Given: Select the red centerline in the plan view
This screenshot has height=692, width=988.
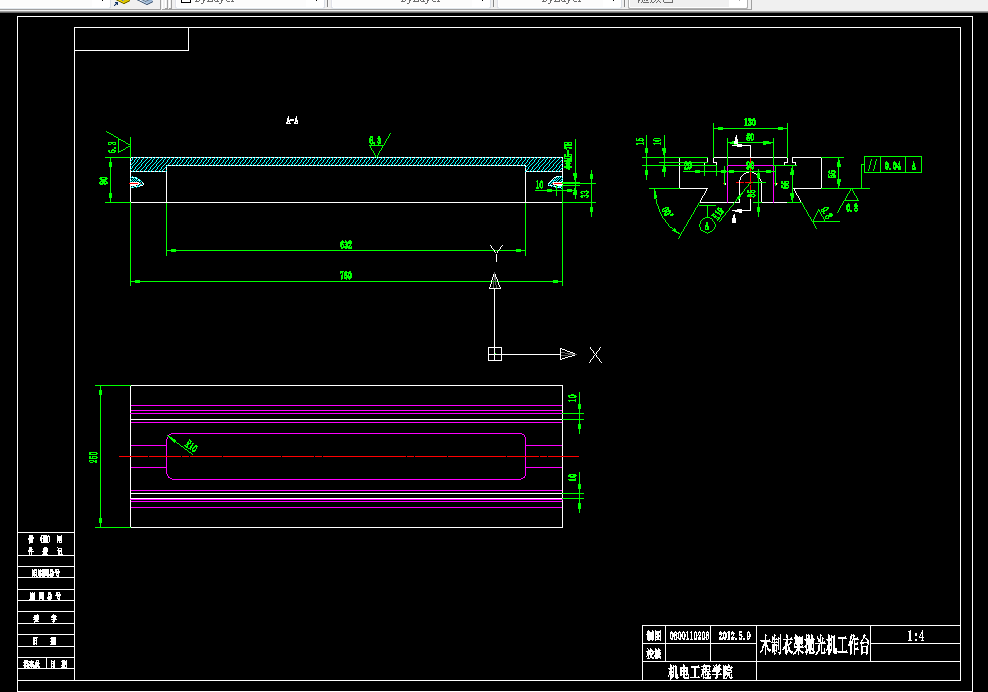Looking at the screenshot, I should [349, 456].
